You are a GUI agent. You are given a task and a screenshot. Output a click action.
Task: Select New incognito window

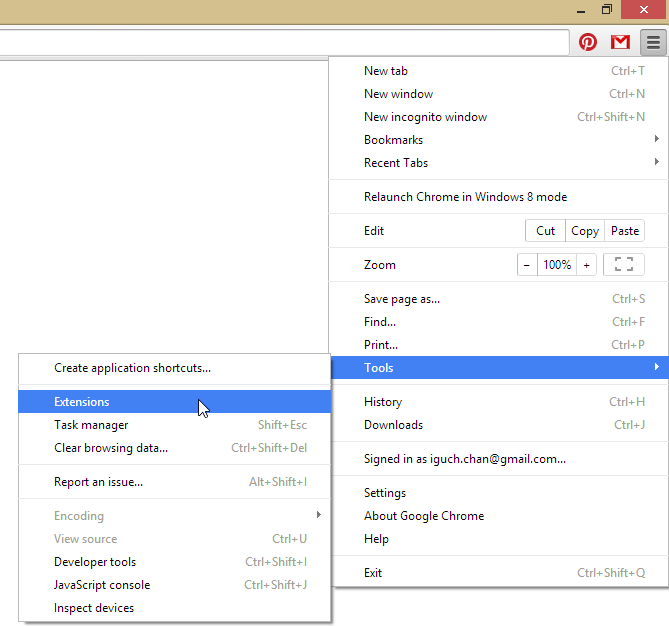tap(498, 117)
